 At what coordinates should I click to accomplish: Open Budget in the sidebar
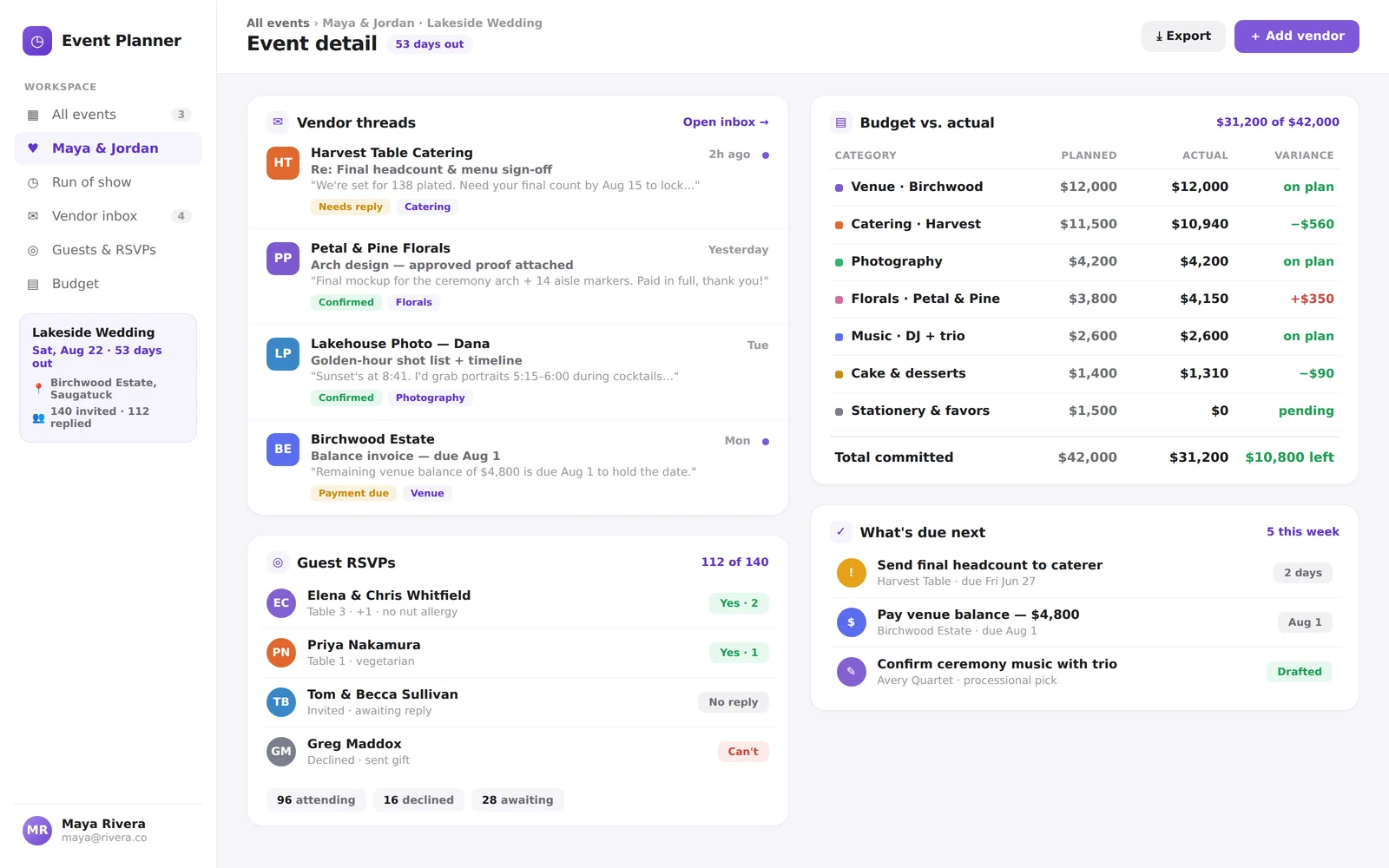tap(109, 284)
